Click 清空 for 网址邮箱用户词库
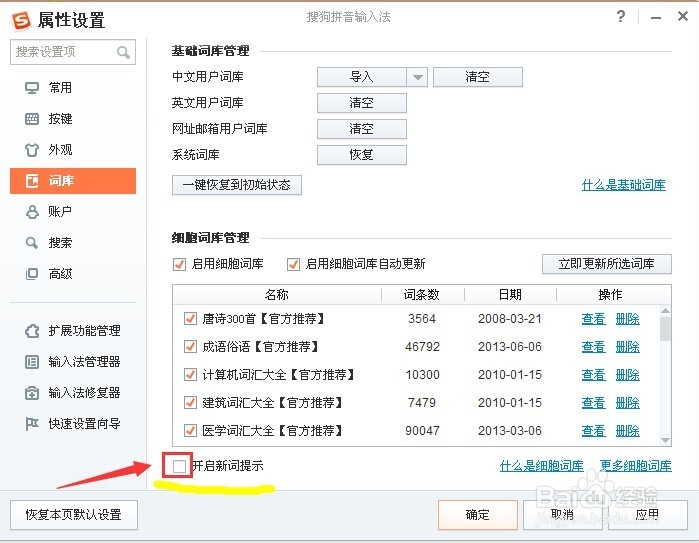This screenshot has height=543, width=699. point(362,129)
